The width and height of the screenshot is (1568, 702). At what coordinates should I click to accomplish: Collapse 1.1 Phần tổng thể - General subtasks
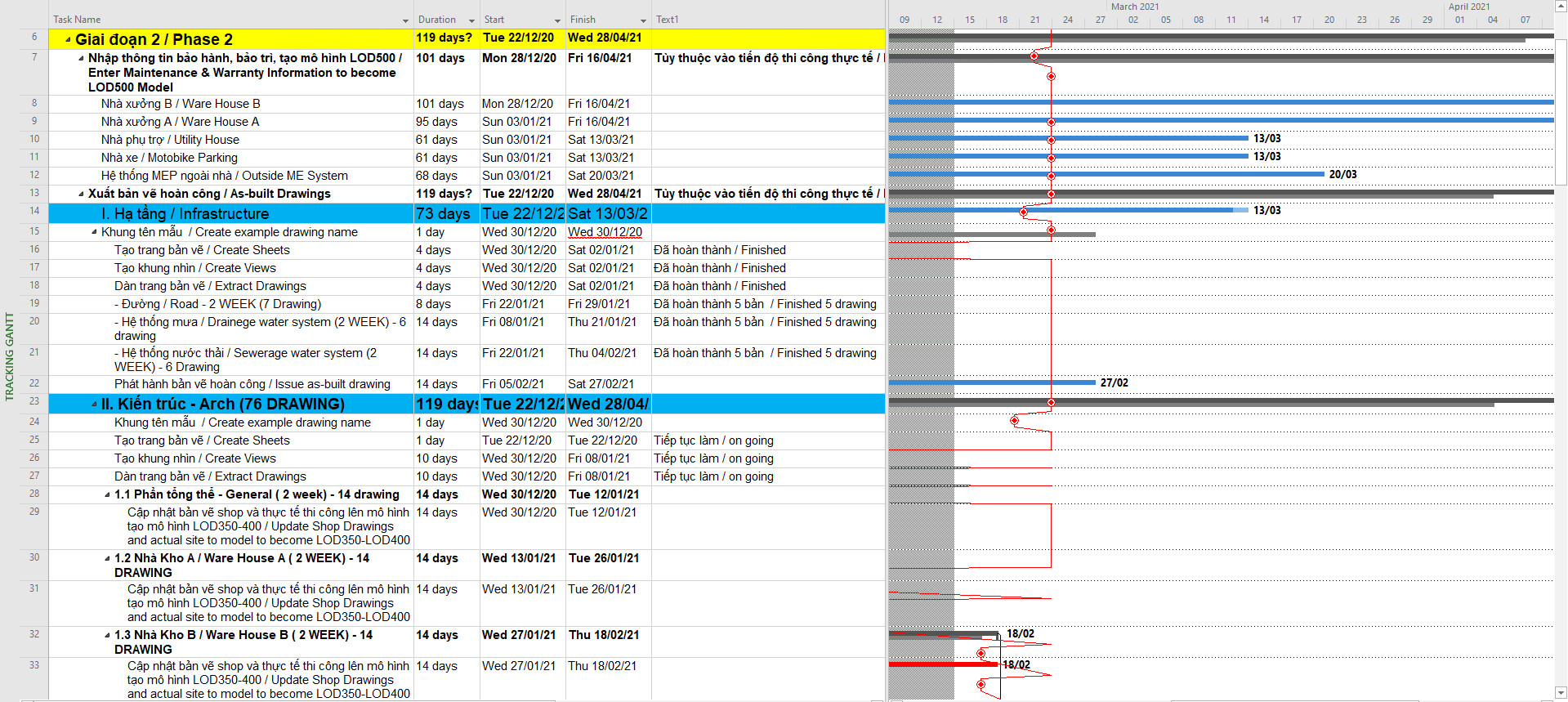click(x=107, y=495)
